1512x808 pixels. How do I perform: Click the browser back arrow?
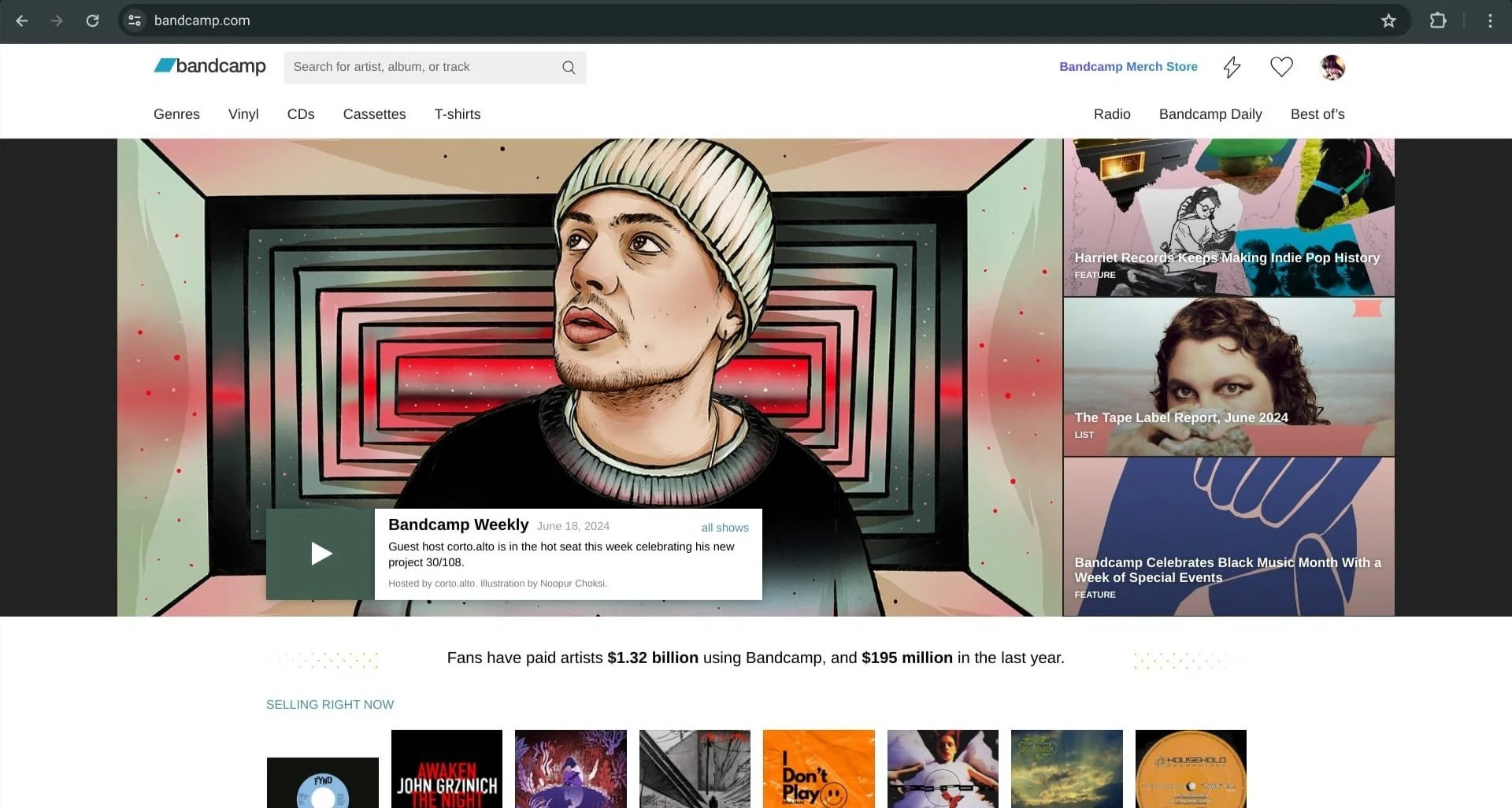point(22,20)
